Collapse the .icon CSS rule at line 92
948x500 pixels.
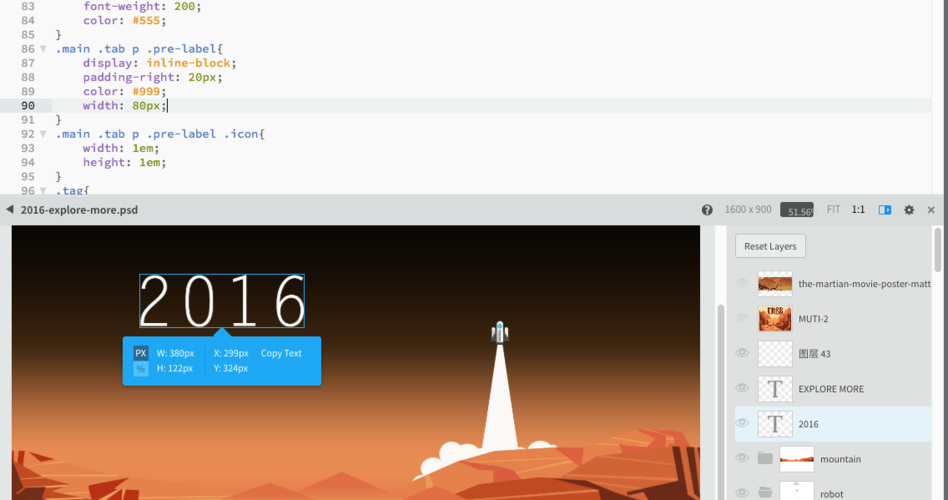click(x=43, y=134)
